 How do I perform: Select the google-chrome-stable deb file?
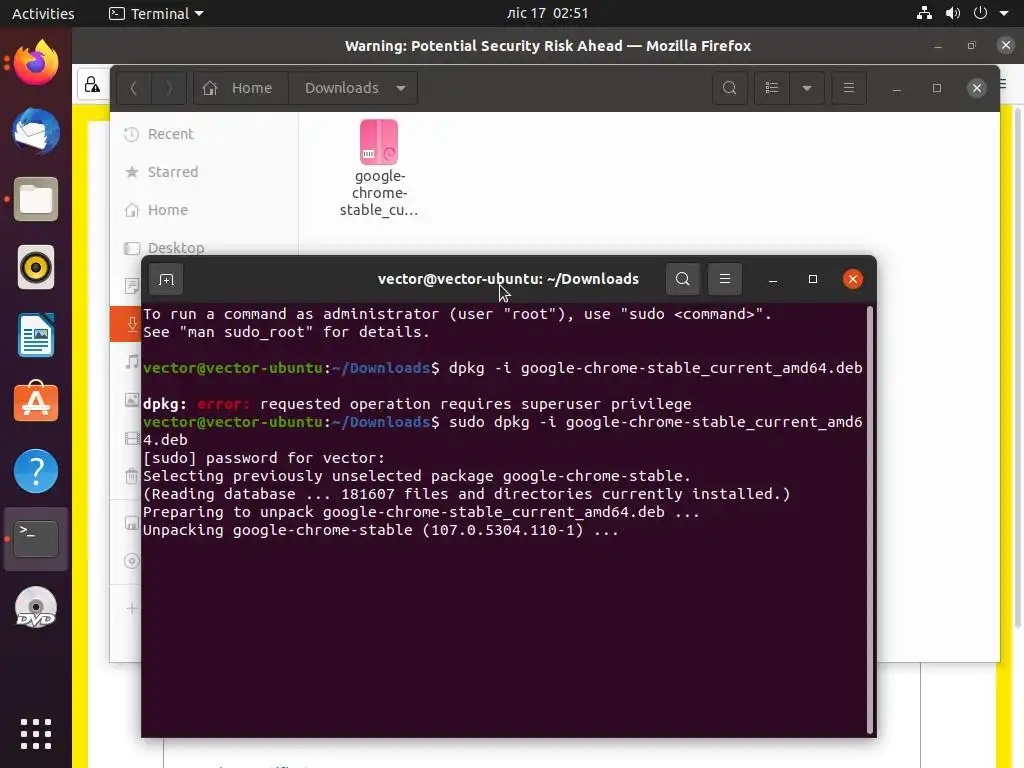click(379, 168)
